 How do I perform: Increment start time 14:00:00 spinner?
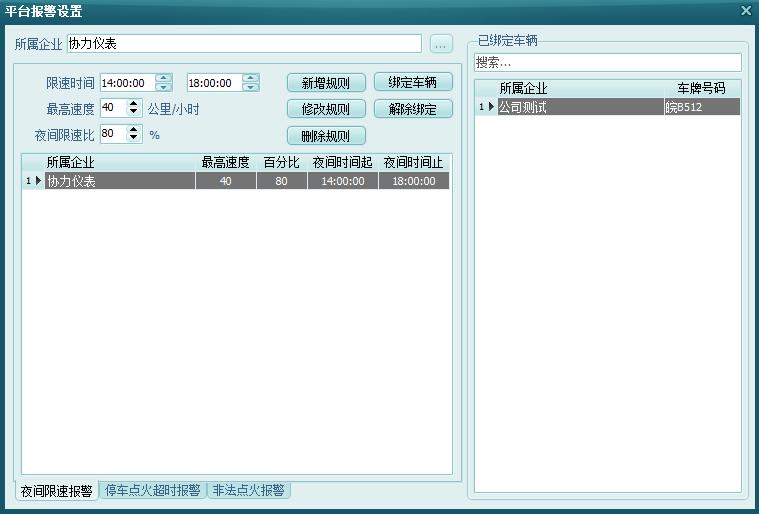(x=164, y=79)
